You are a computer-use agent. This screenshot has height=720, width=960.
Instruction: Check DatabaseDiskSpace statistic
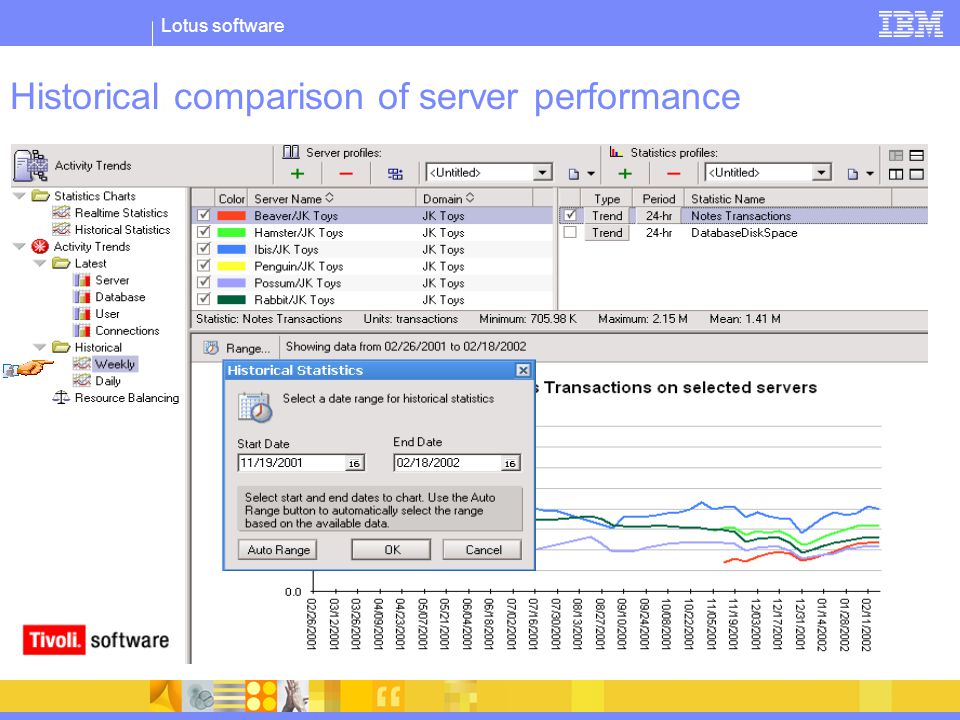coord(570,233)
